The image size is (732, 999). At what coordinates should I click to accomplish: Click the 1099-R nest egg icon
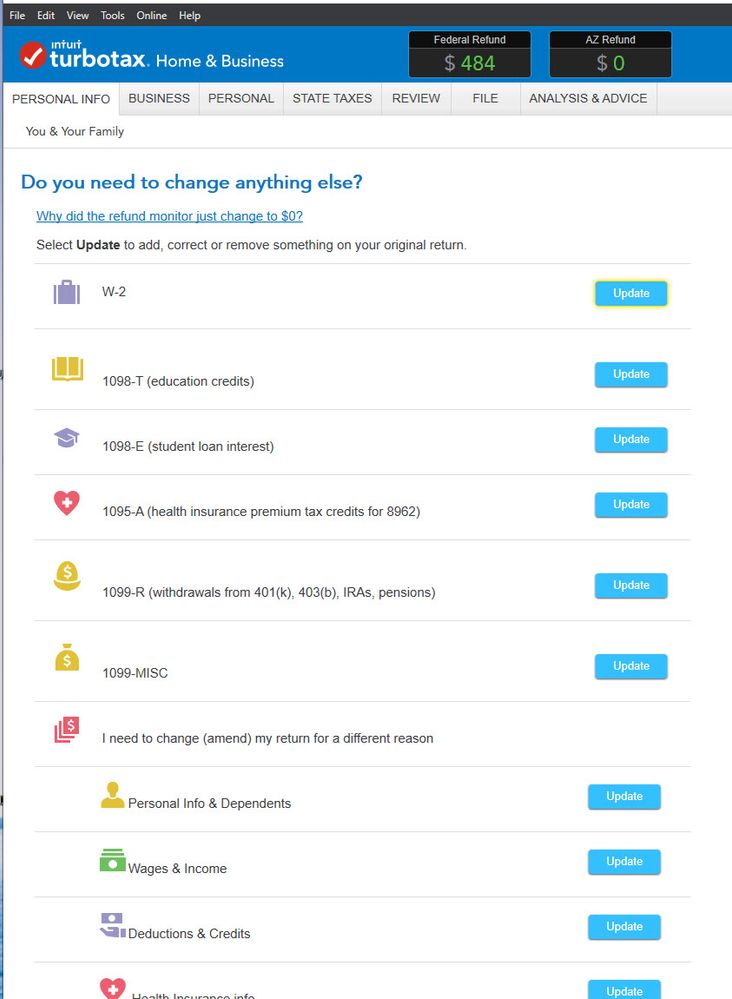[67, 576]
